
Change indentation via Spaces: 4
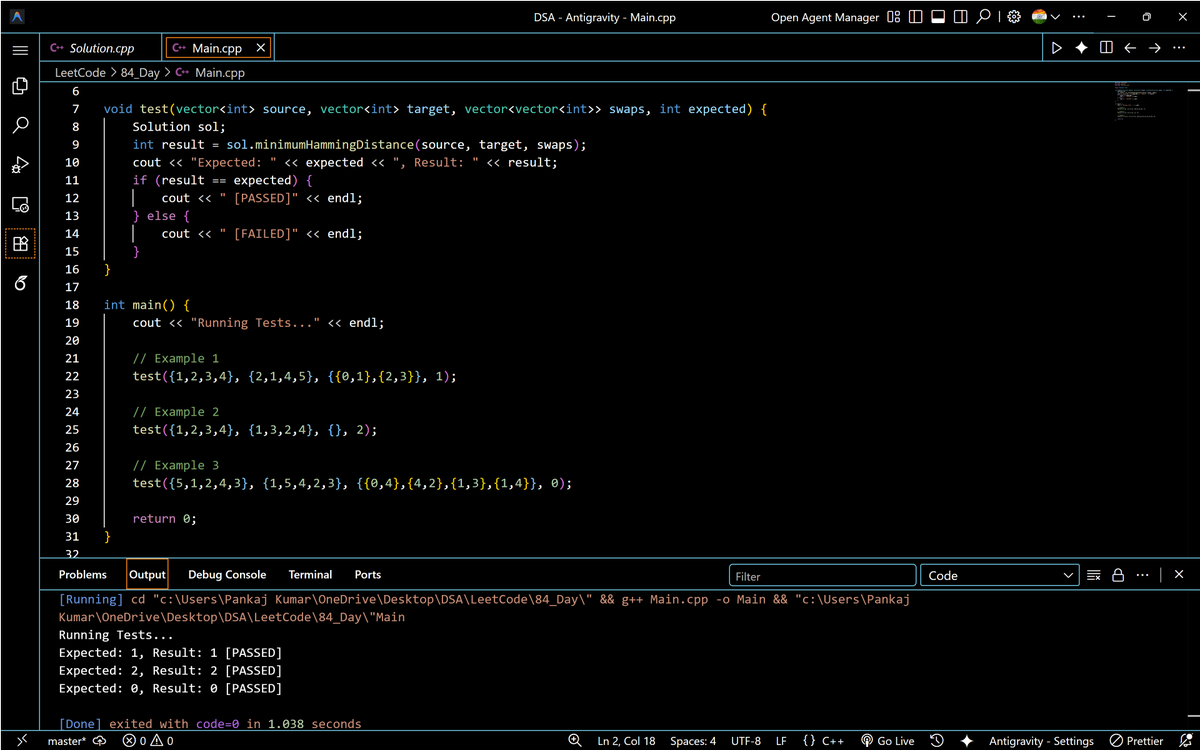click(693, 741)
